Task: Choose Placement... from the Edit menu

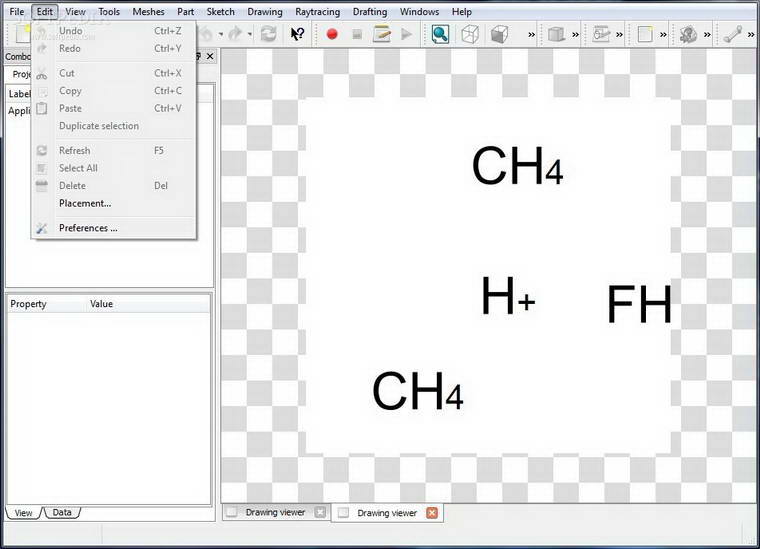Action: [114, 204]
